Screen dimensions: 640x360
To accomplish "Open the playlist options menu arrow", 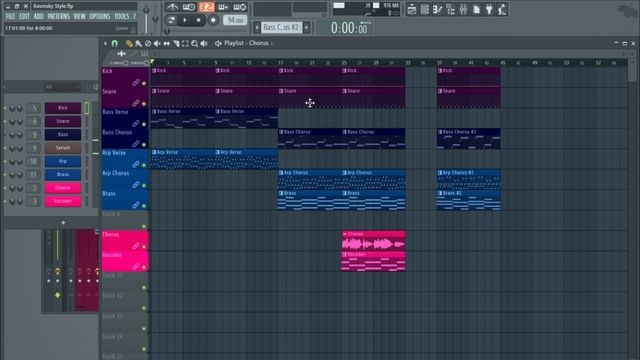I will point(105,43).
